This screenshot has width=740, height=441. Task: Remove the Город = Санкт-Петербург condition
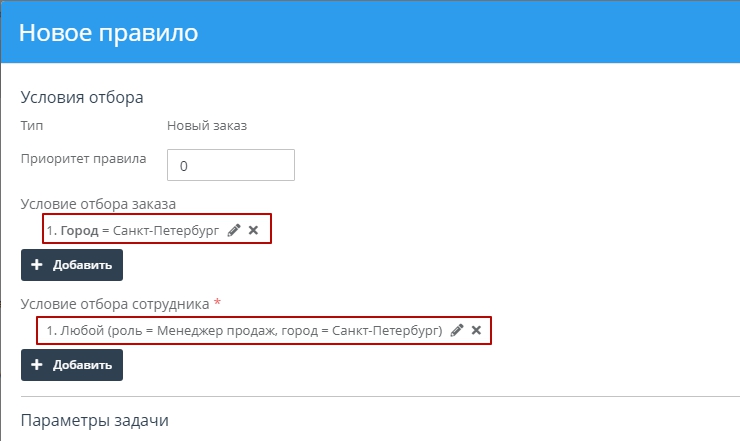(253, 230)
